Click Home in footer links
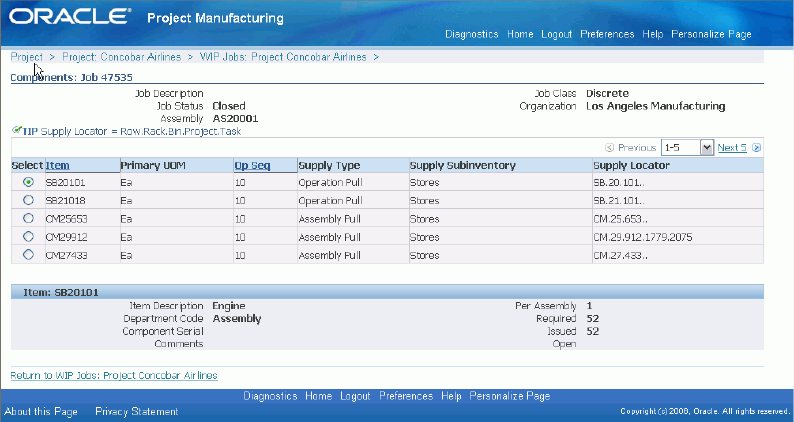 click(x=319, y=396)
